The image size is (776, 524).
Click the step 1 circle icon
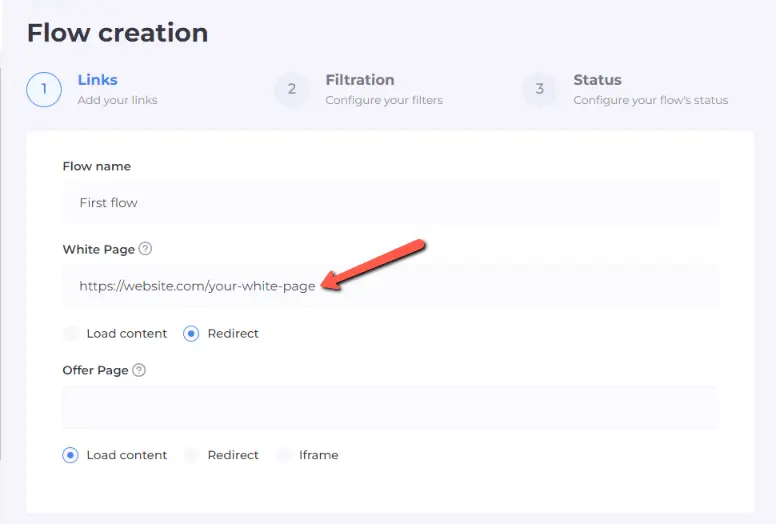tap(44, 89)
